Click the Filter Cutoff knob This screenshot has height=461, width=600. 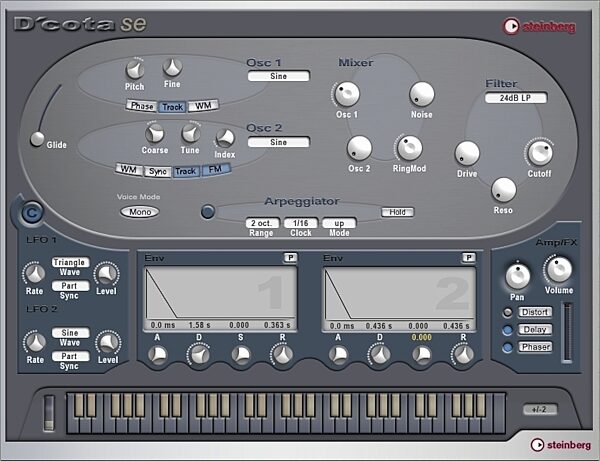point(540,153)
